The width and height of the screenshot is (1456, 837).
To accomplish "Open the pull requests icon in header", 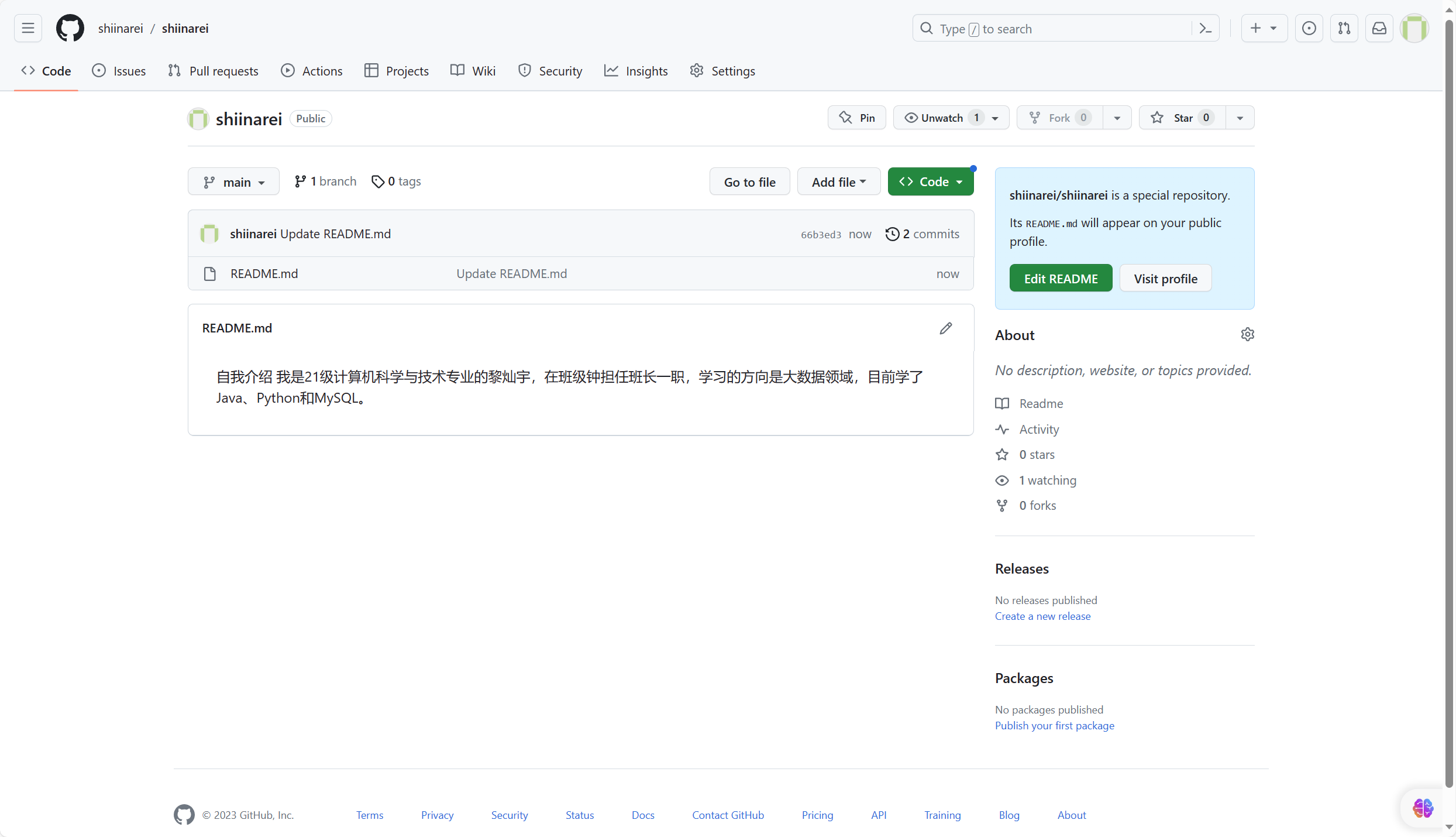I will pos(1344,28).
